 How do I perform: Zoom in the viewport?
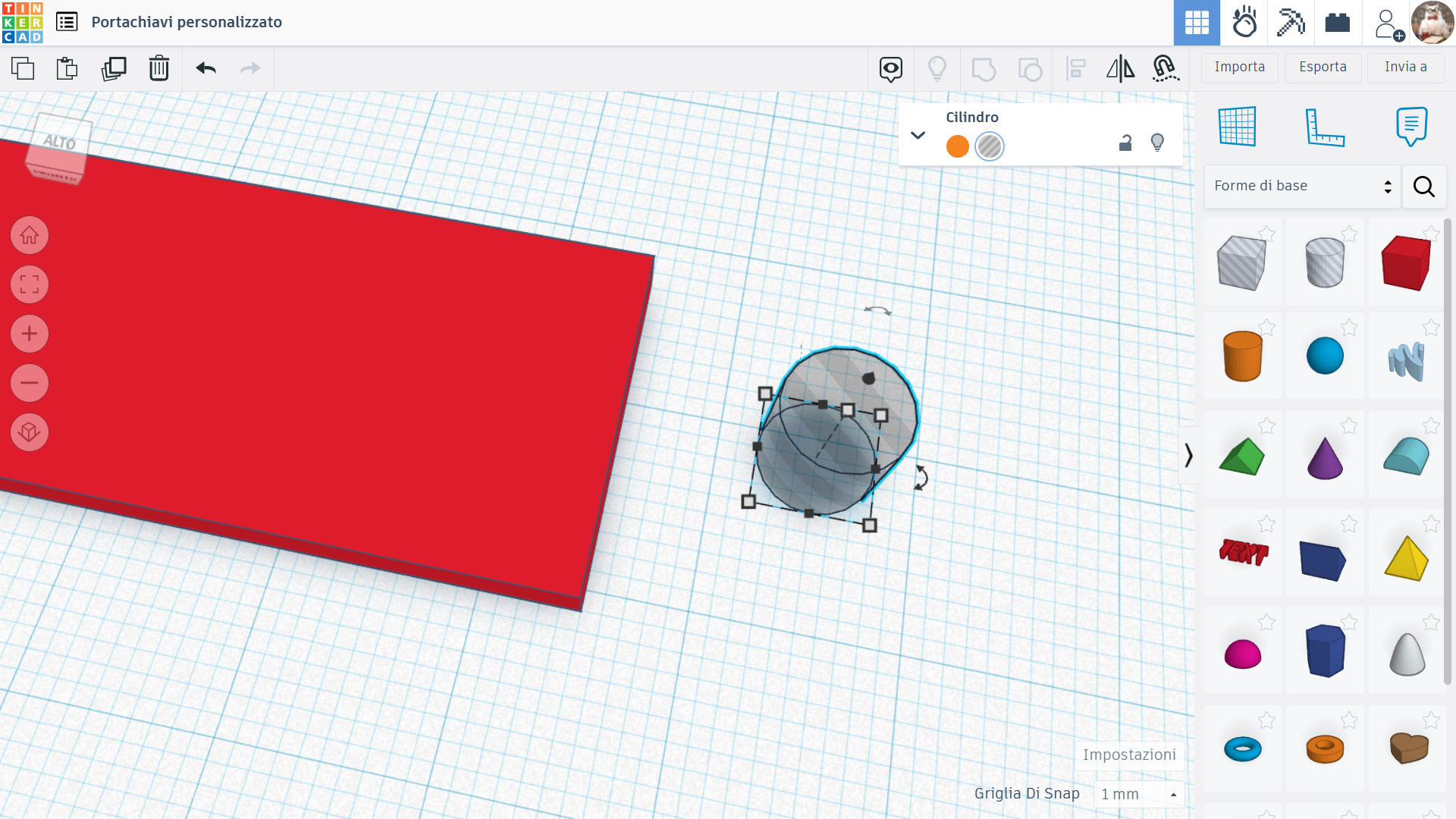coord(30,334)
